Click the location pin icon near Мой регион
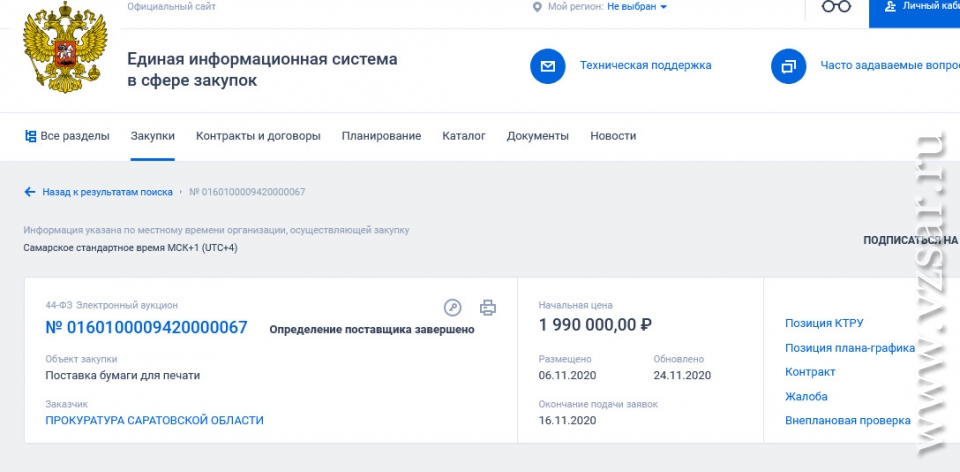This screenshot has height=472, width=960. point(538,7)
